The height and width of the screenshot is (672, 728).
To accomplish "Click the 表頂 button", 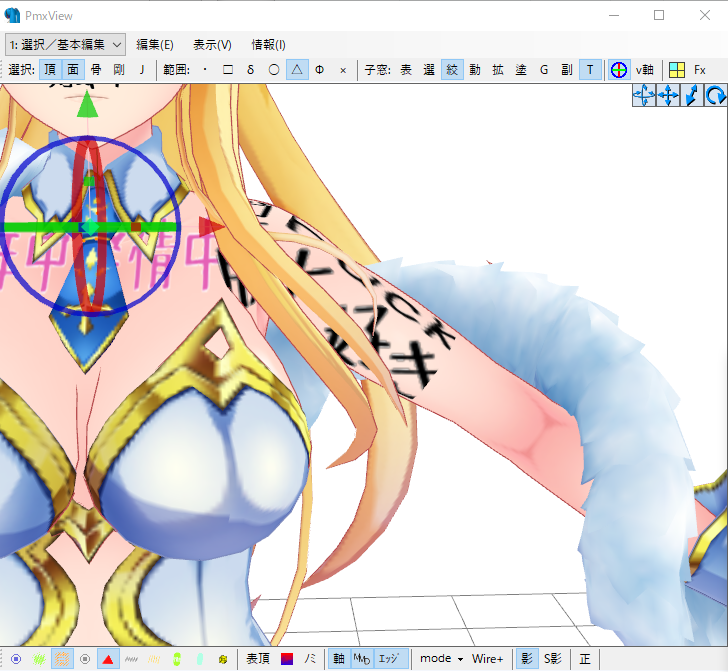I will coord(258,659).
